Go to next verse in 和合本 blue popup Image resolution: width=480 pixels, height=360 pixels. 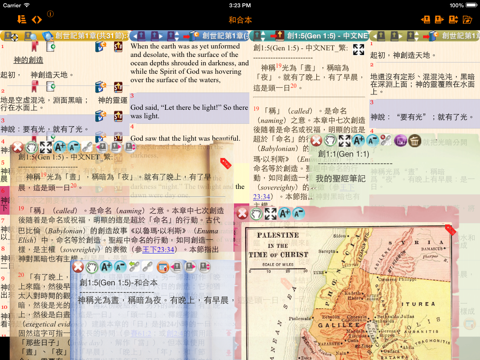coord(190,267)
